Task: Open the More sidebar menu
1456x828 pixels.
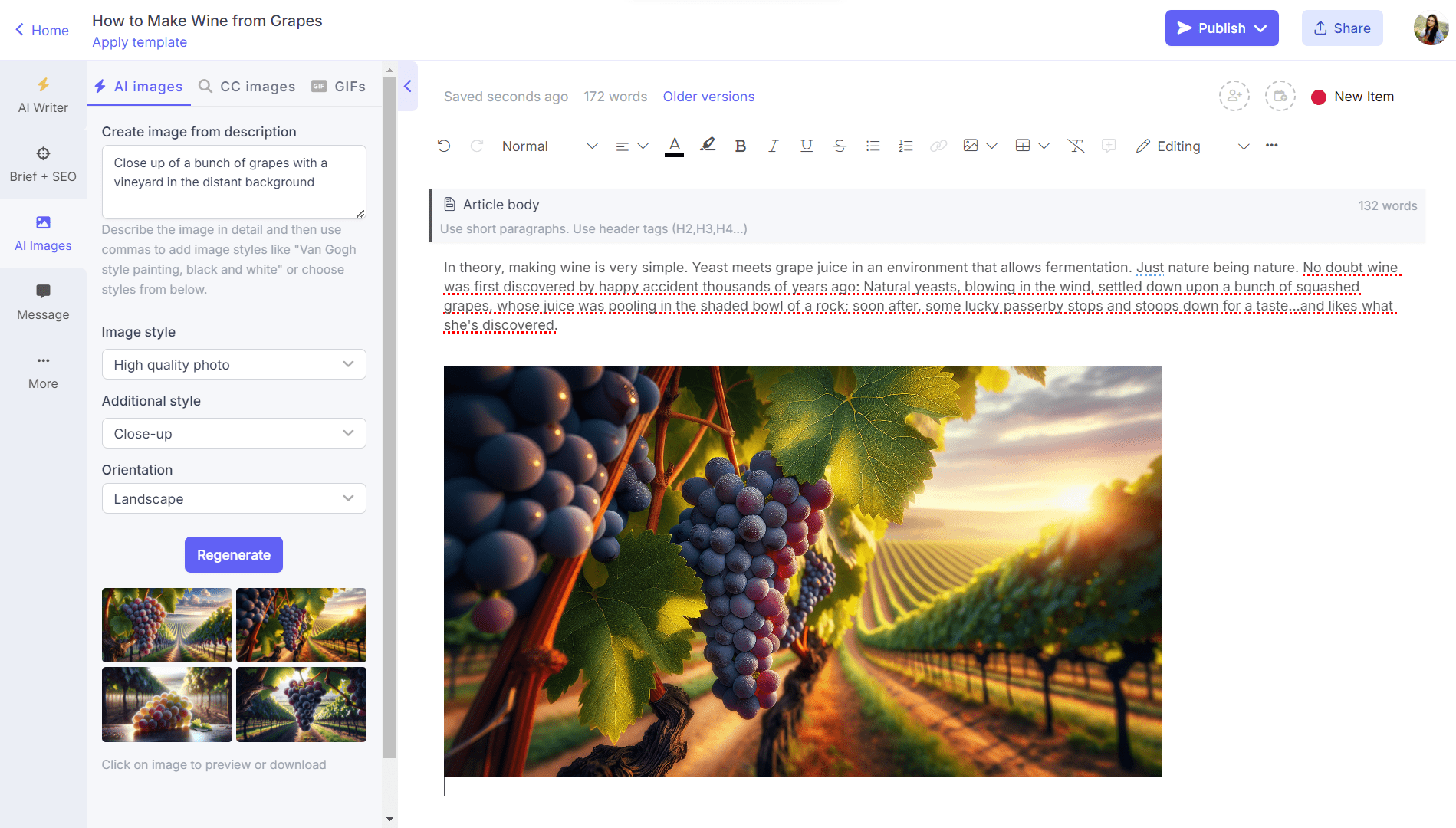Action: (x=43, y=372)
